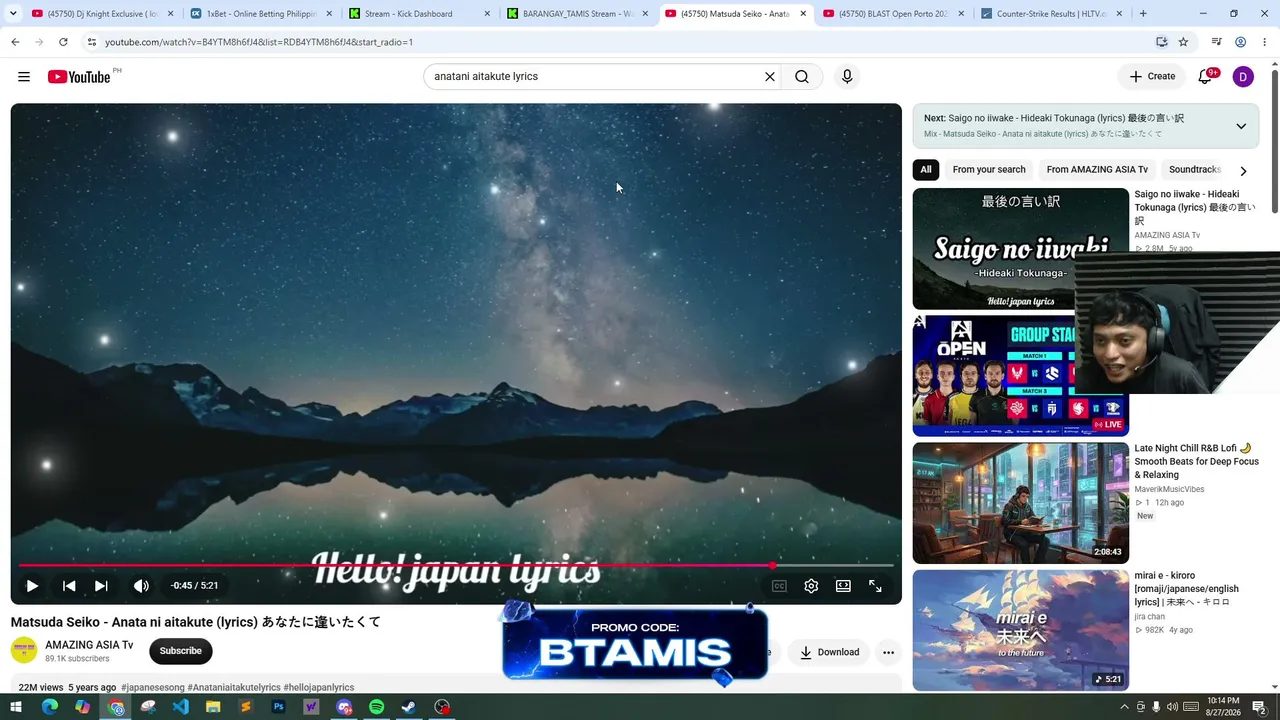This screenshot has height=720, width=1280.
Task: Open the Late Night Chill R&B Lofi title
Action: coord(1197,462)
